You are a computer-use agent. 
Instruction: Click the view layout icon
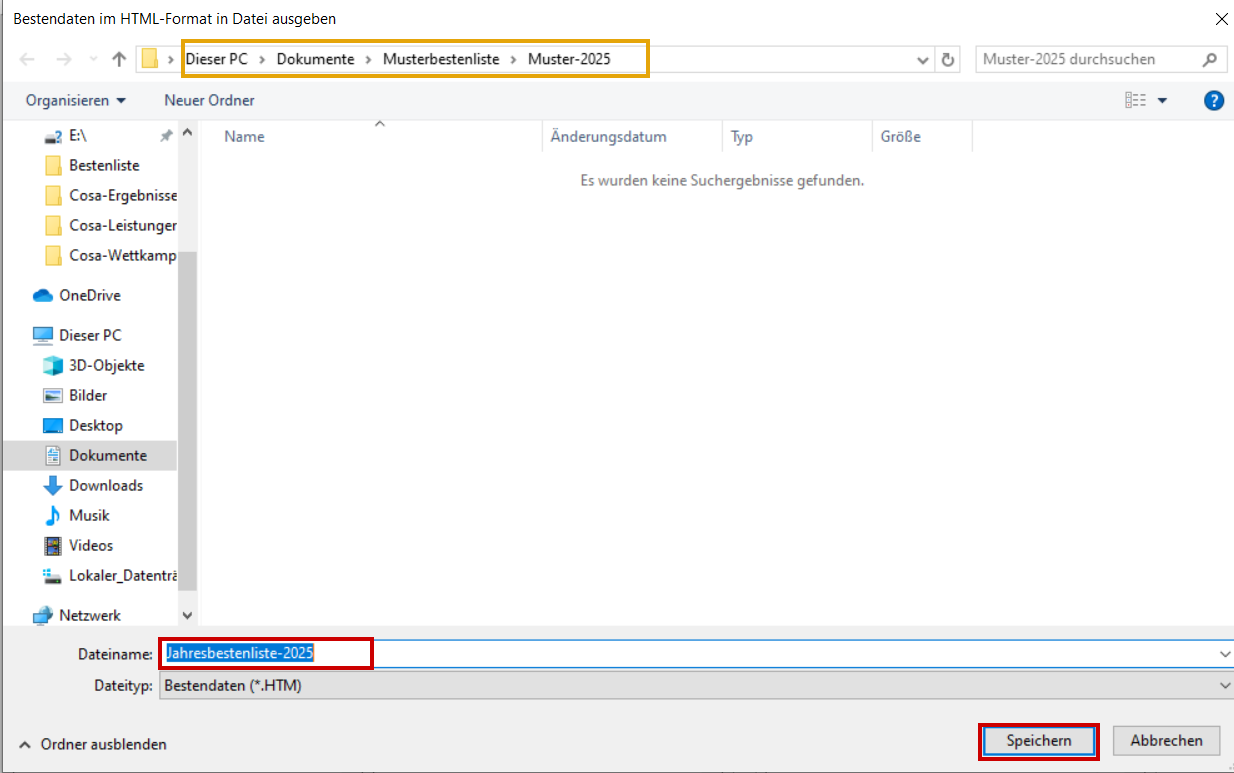pos(1135,100)
